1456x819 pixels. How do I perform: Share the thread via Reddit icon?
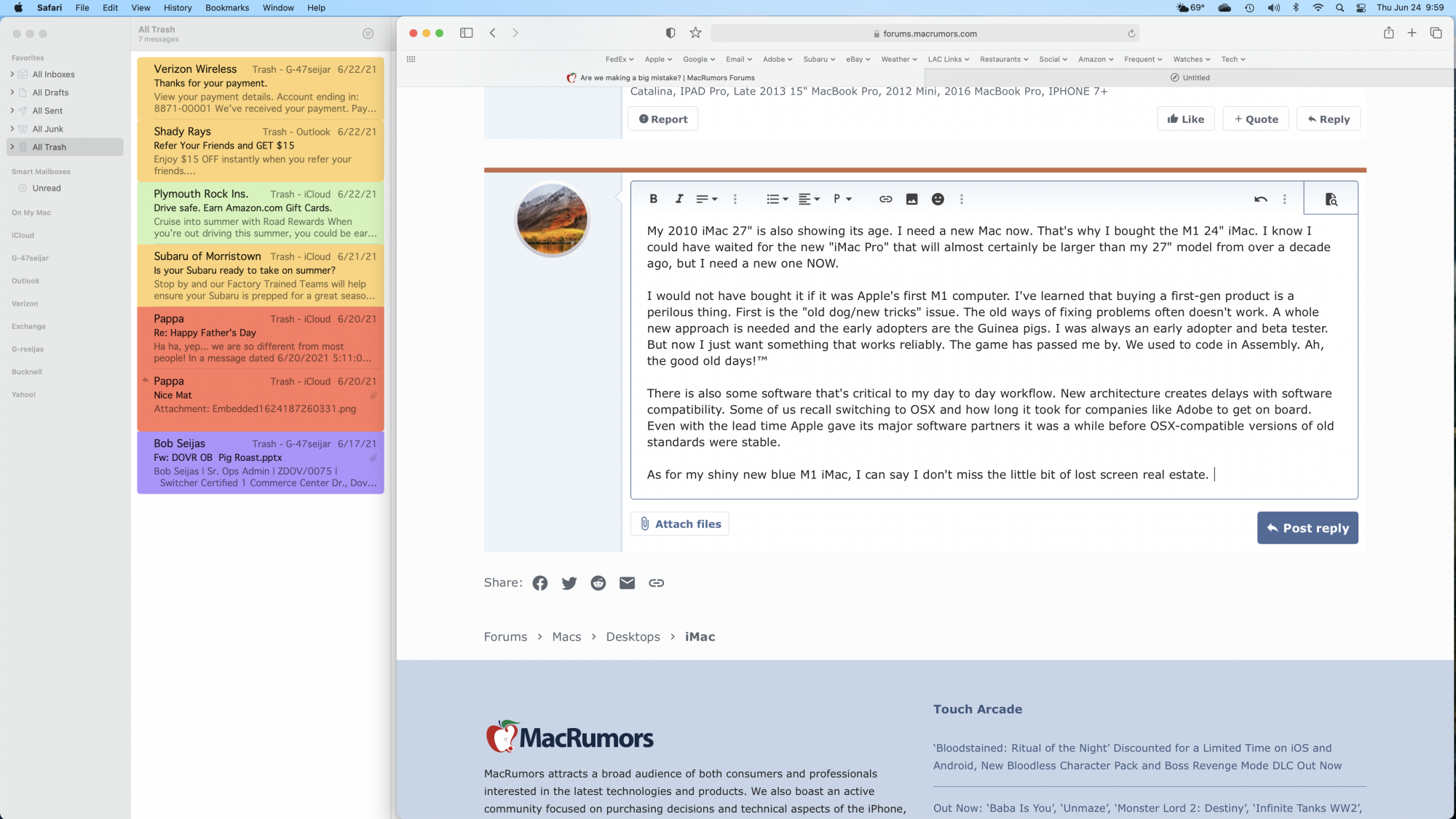point(598,583)
